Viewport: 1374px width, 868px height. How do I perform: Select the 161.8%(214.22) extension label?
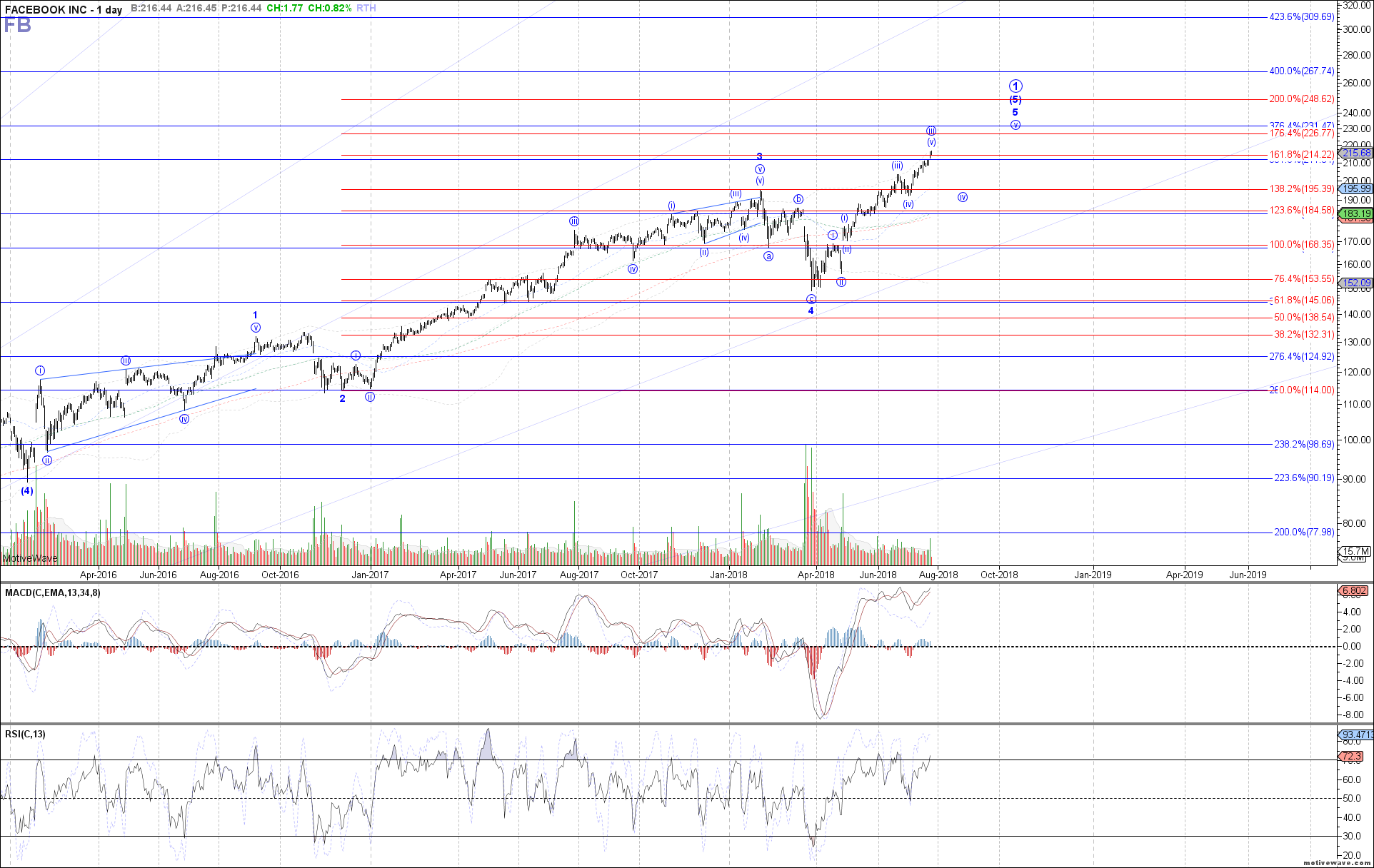point(1301,154)
